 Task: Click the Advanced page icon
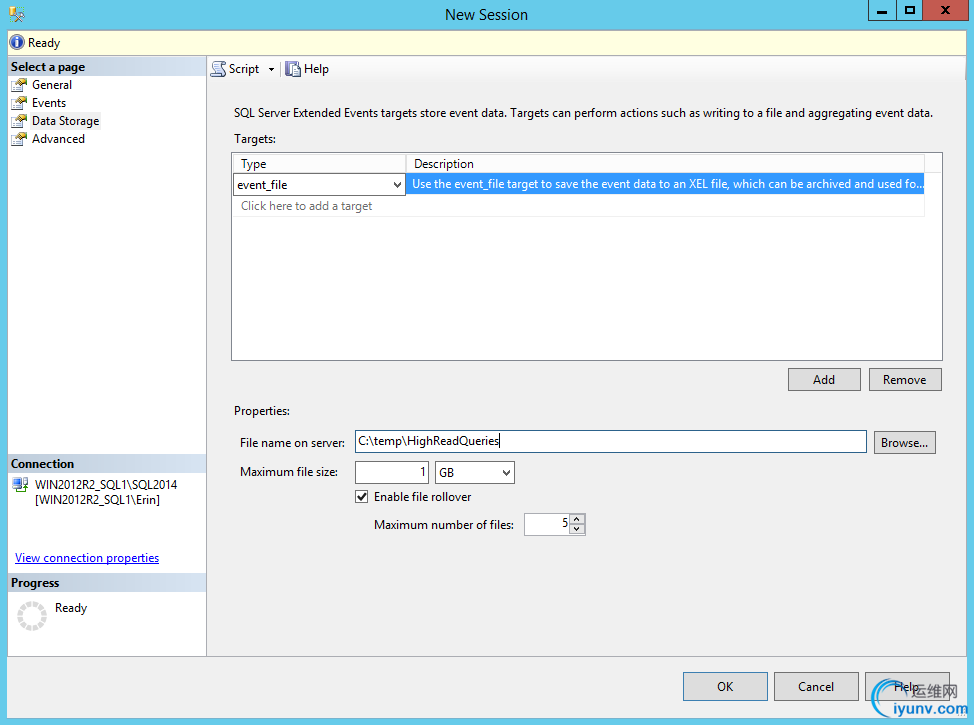19,139
